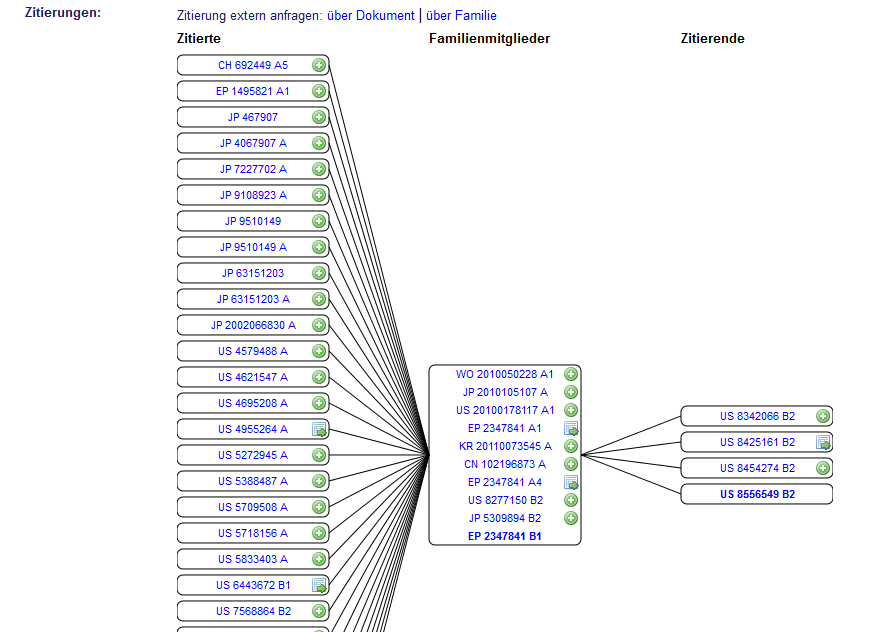Open patent link EP 1495821 A1
Image resolution: width=892 pixels, height=632 pixels.
coord(253,91)
